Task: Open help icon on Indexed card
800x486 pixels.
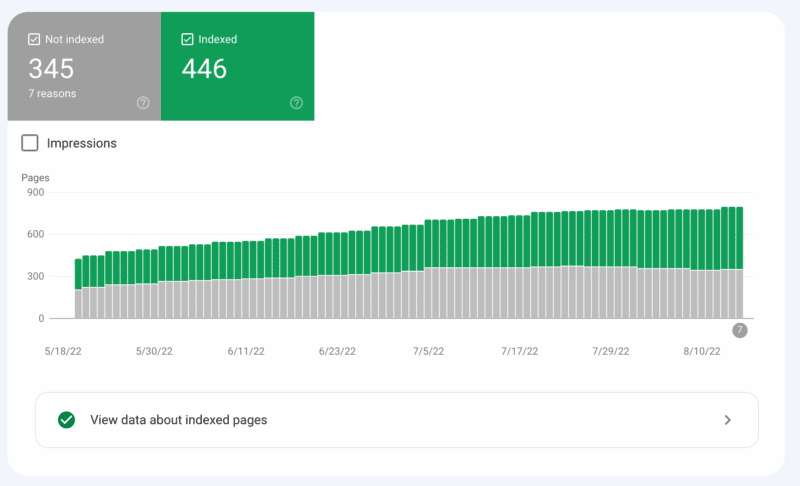Action: coord(296,102)
